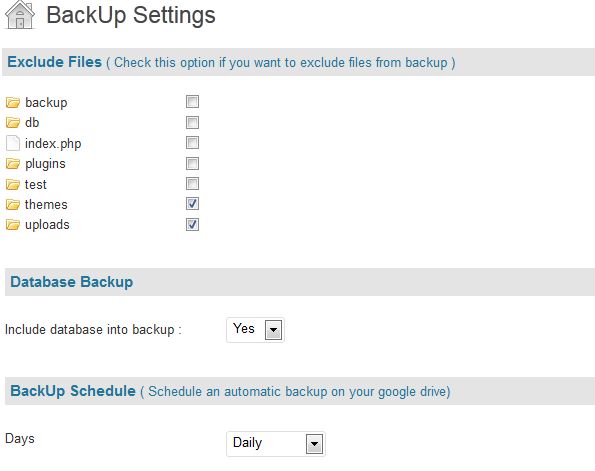595x471 pixels.
Task: Click the db folder icon
Action: pos(13,123)
